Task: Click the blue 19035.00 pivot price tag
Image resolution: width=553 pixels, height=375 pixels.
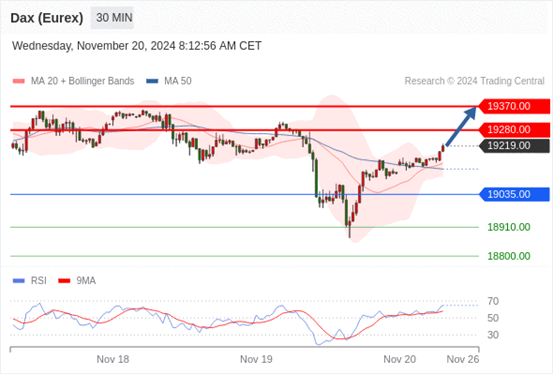Action: point(514,194)
